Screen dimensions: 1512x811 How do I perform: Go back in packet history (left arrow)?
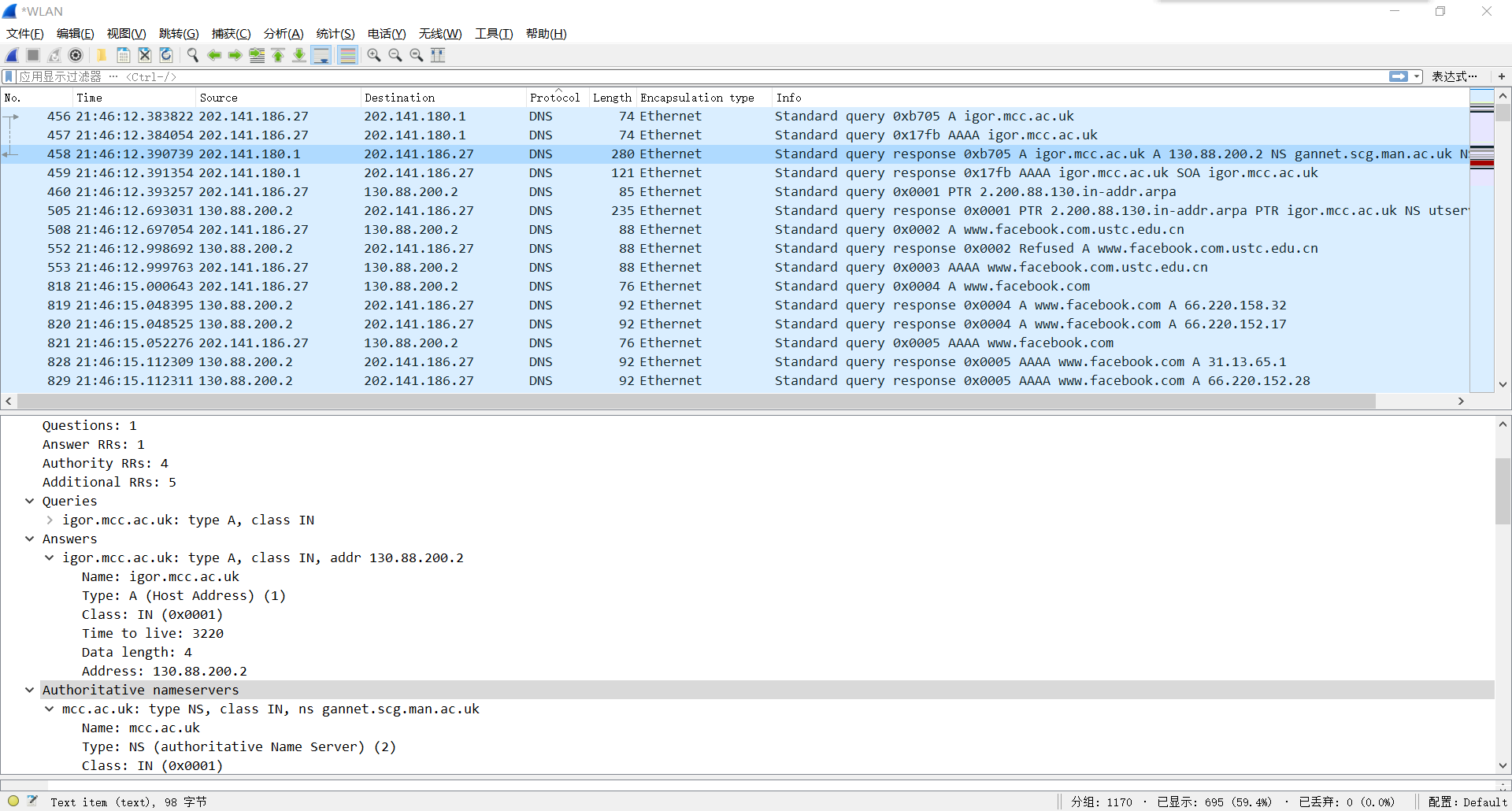point(213,55)
